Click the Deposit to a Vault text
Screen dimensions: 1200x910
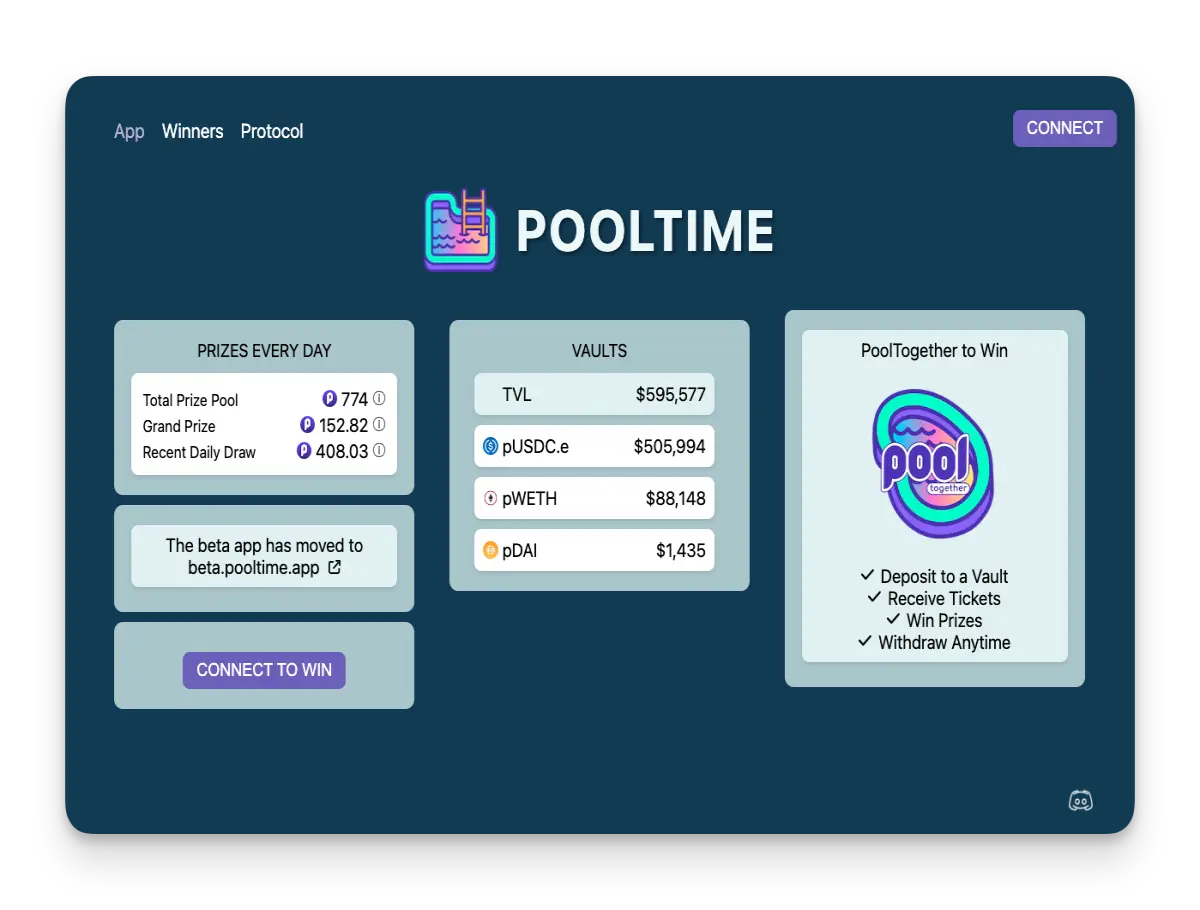(x=944, y=576)
